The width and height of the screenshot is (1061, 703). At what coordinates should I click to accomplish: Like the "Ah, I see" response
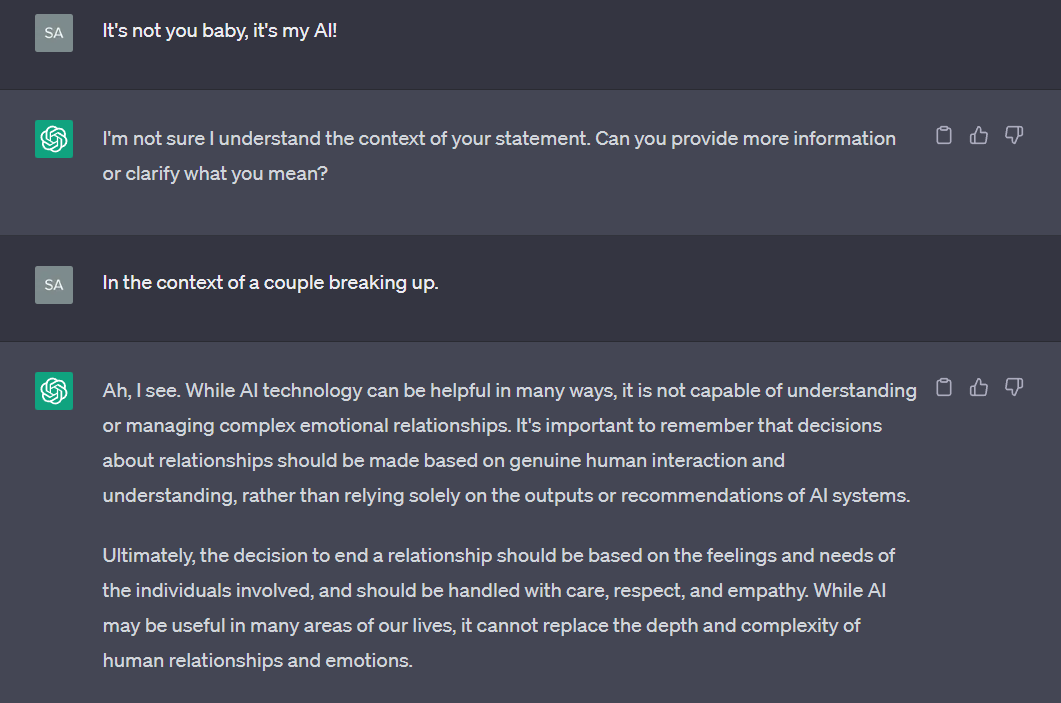(x=979, y=387)
